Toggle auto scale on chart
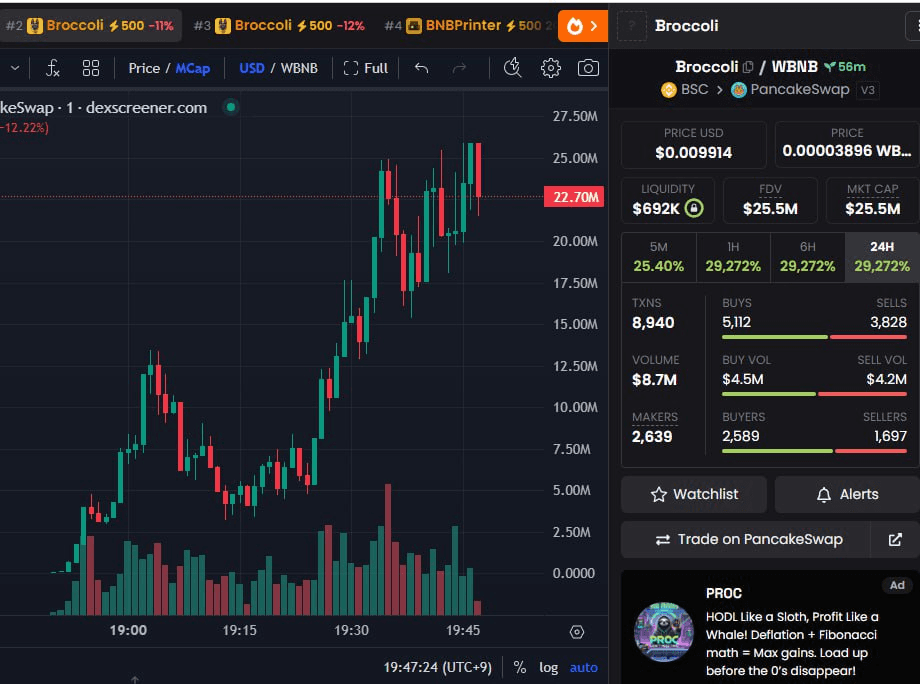Viewport: 920px width, 684px height. click(584, 667)
